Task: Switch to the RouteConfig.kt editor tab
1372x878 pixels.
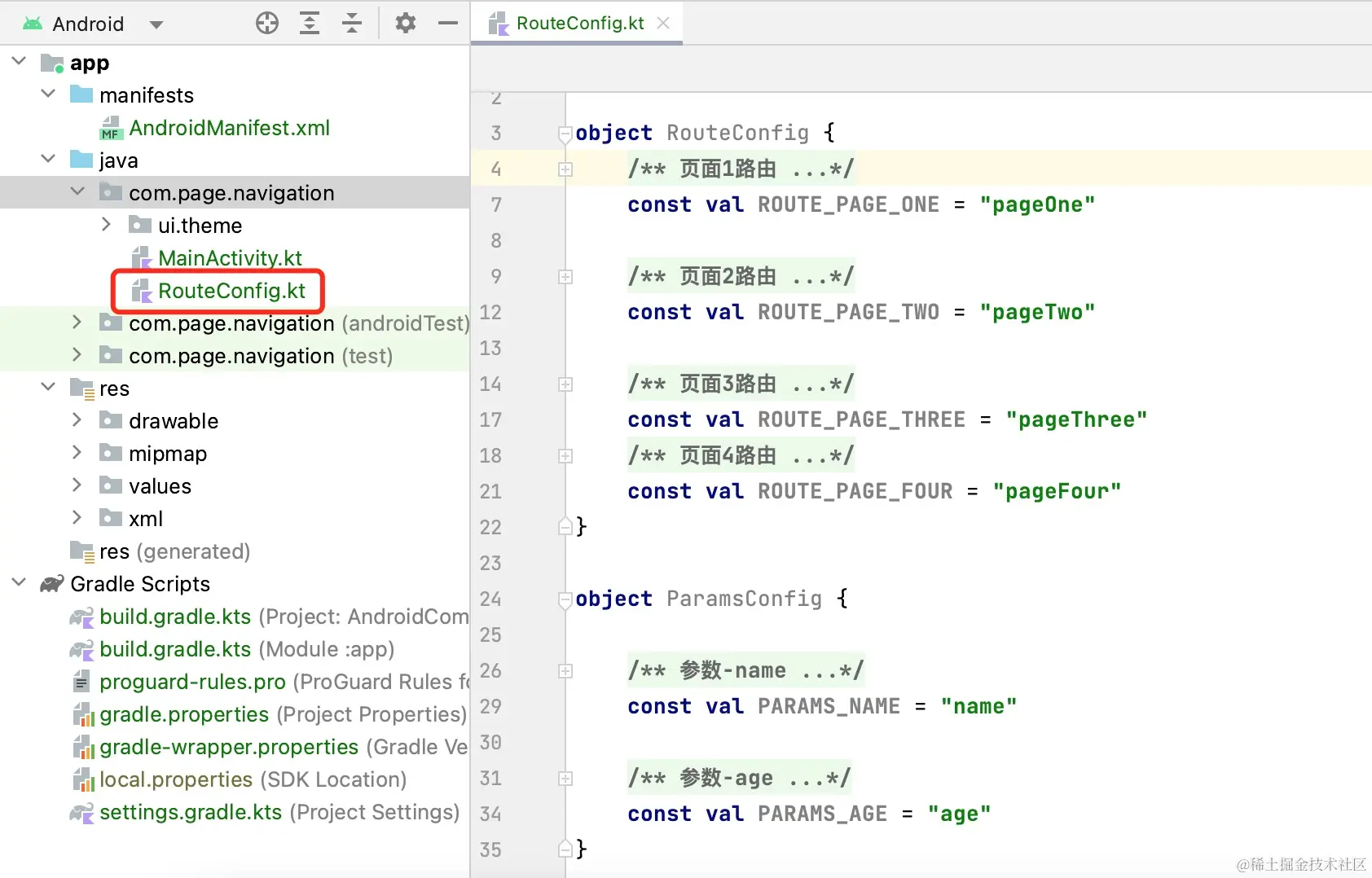Action: click(x=580, y=24)
